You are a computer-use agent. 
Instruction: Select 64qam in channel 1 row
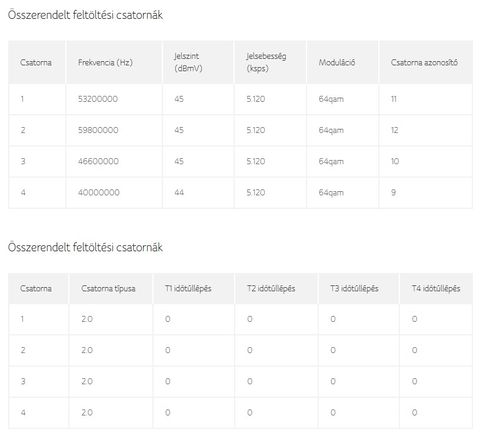[x=331, y=99]
